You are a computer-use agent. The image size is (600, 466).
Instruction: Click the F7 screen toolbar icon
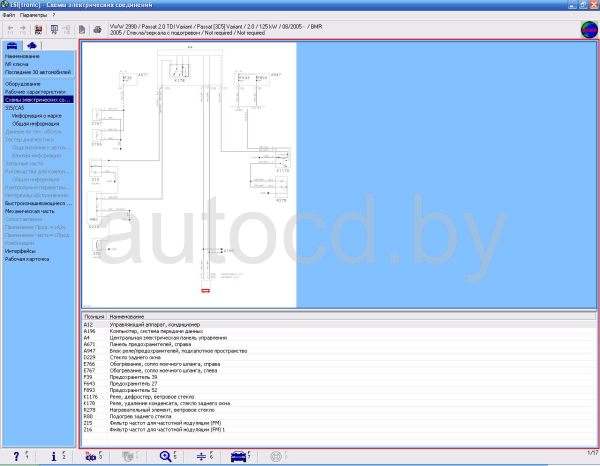(x=54, y=29)
